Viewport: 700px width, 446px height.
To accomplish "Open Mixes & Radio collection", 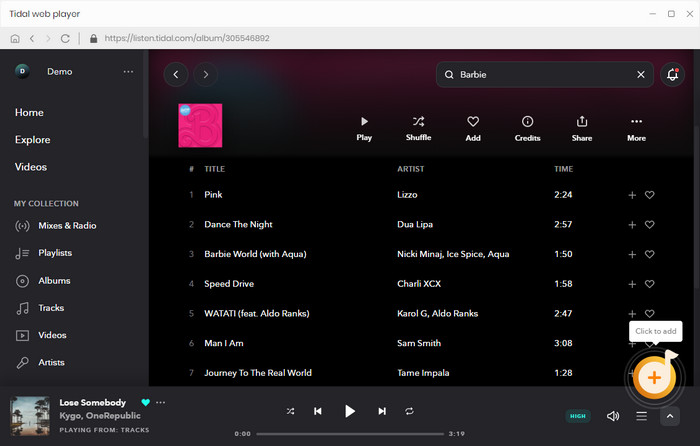I will click(x=56, y=226).
